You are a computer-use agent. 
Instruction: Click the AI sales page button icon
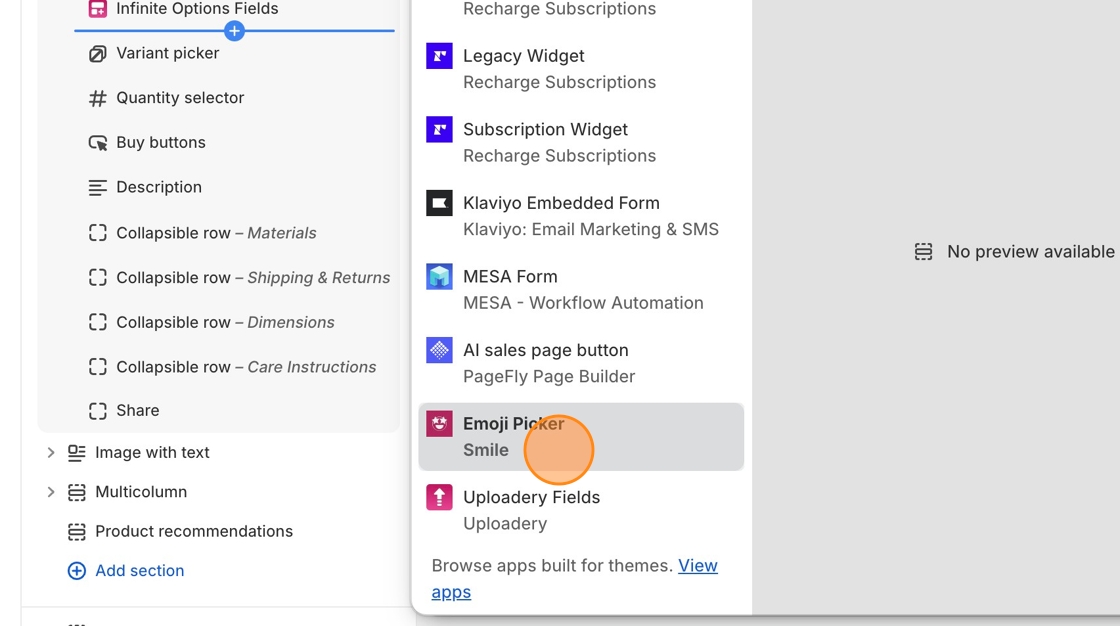pos(439,350)
